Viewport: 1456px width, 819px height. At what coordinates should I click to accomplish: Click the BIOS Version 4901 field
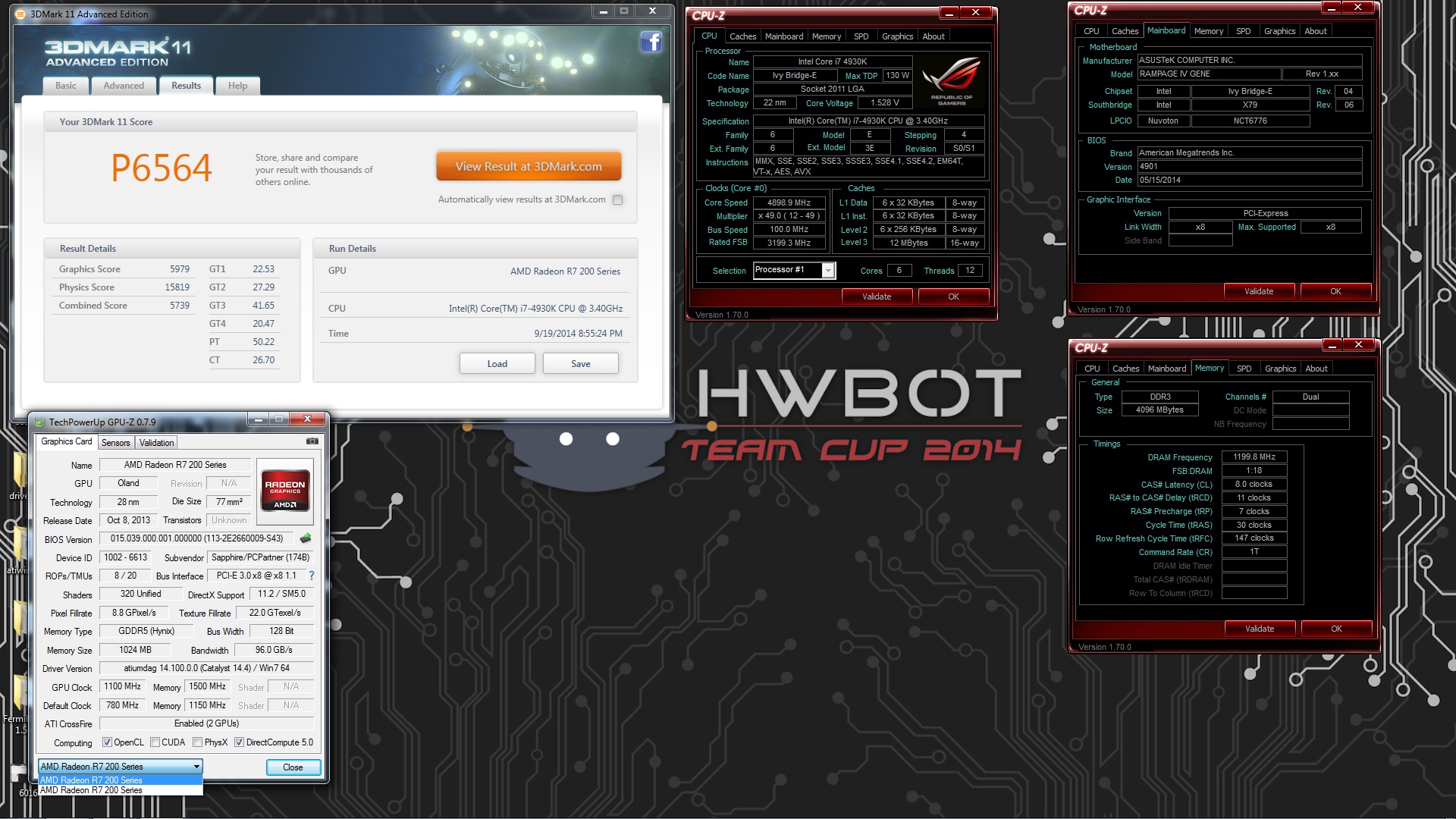pos(1249,166)
